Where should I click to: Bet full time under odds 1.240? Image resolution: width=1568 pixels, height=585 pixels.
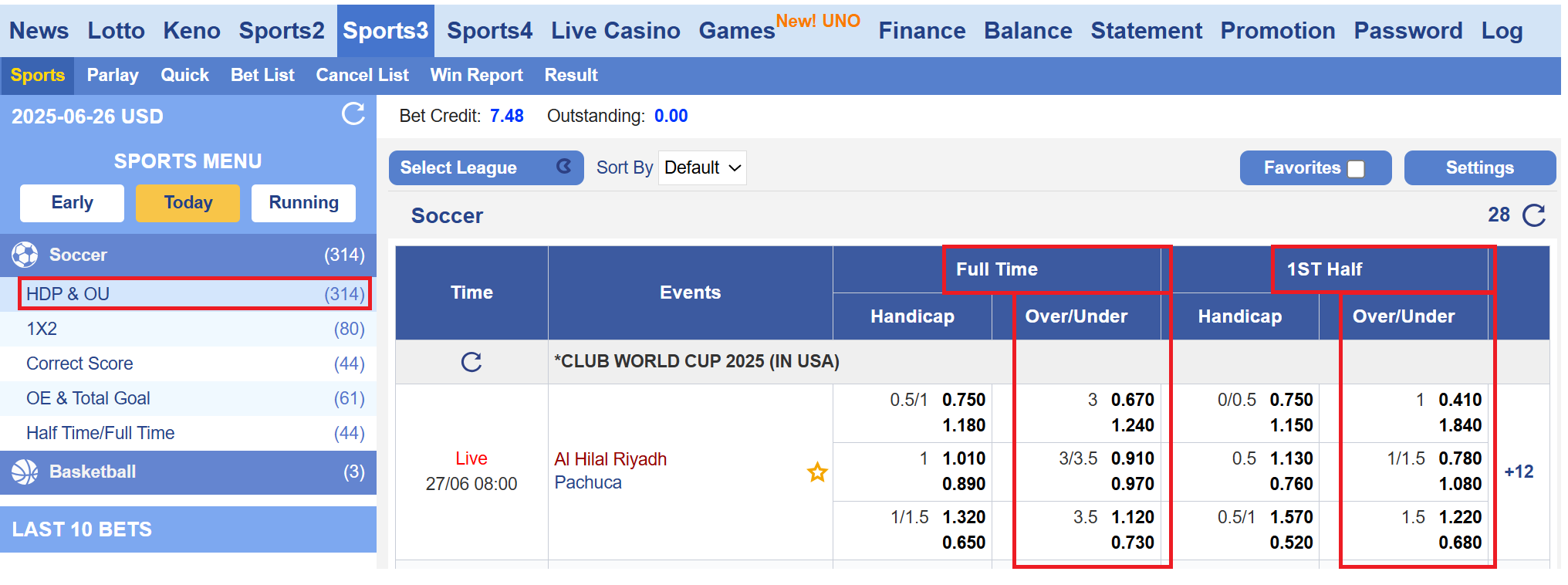1133,425
